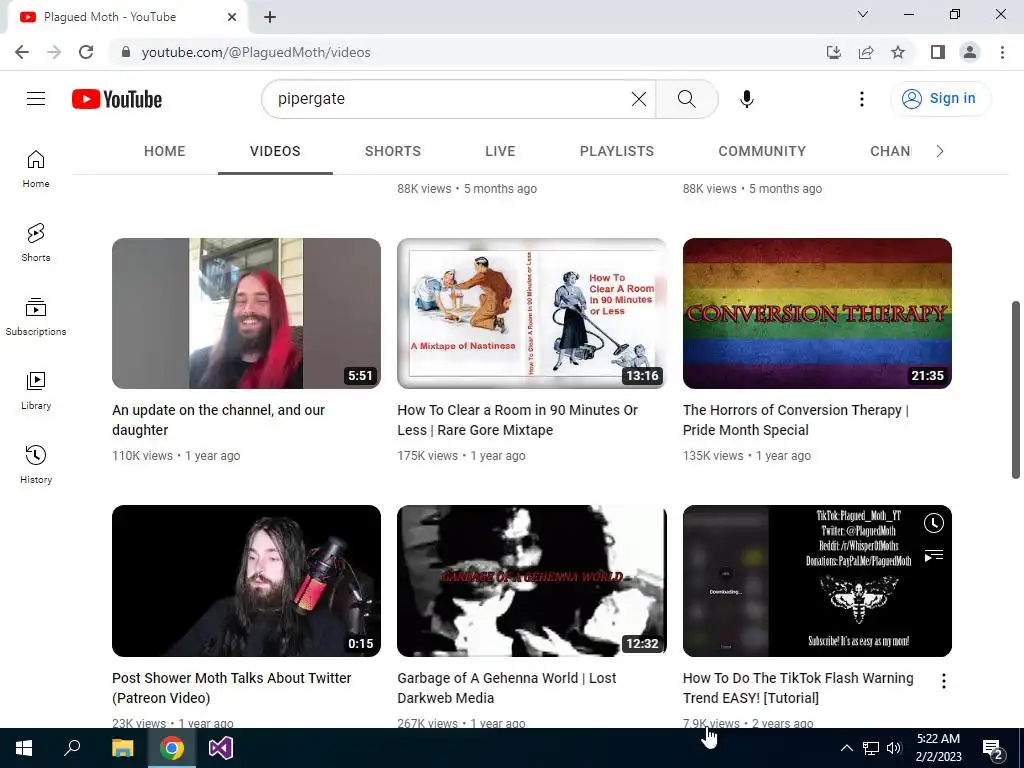Open Chrome tab search dropdown arrow
The image size is (1024, 768).
click(x=863, y=14)
